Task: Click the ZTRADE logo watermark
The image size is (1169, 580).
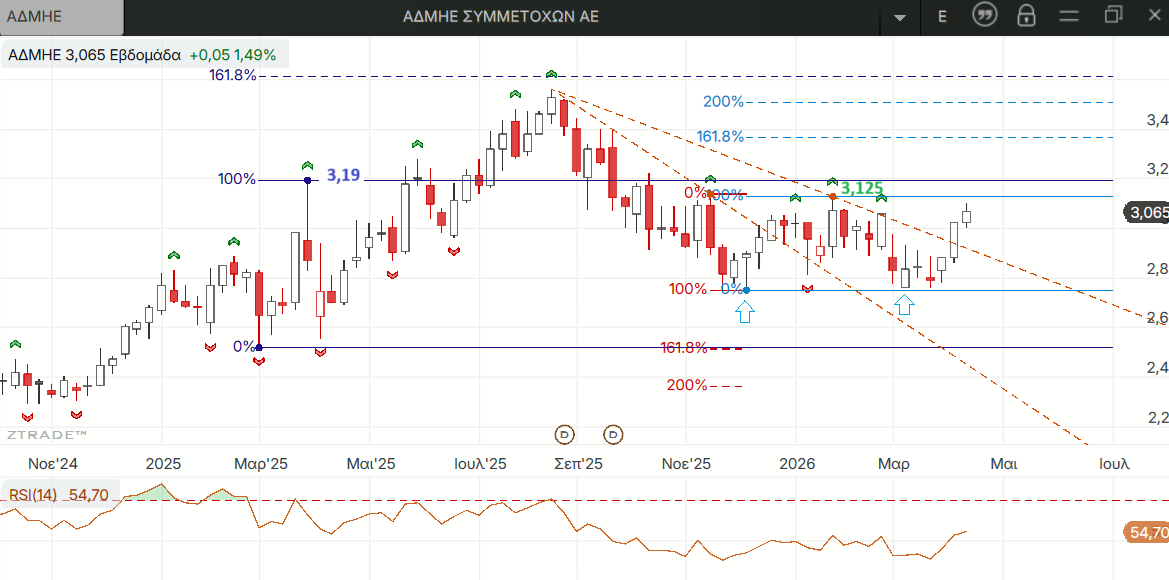Action: (46, 435)
